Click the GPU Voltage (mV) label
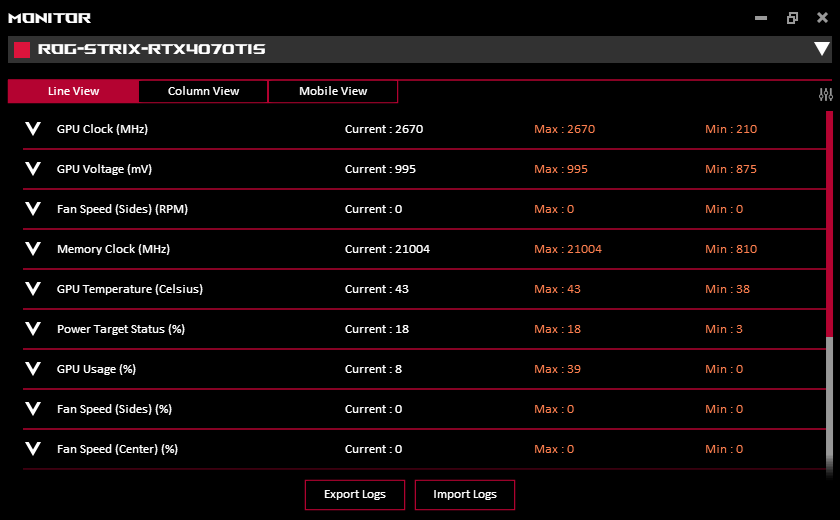 pos(104,169)
